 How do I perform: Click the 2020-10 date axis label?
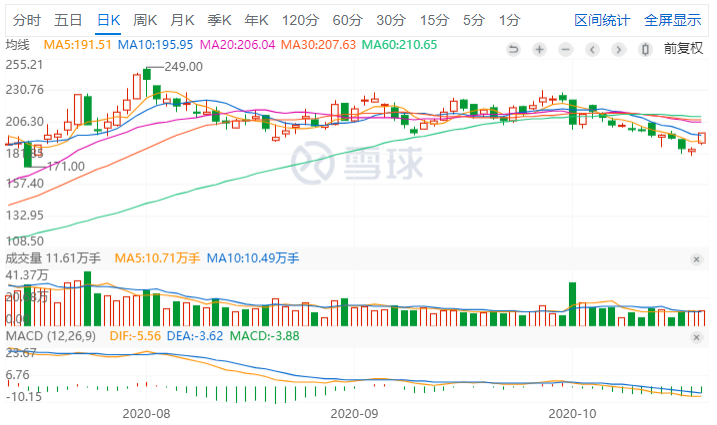573,414
